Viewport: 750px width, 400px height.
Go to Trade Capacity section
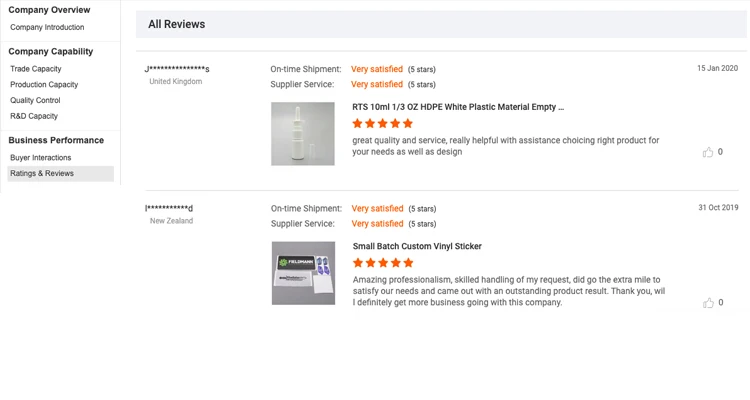click(36, 69)
